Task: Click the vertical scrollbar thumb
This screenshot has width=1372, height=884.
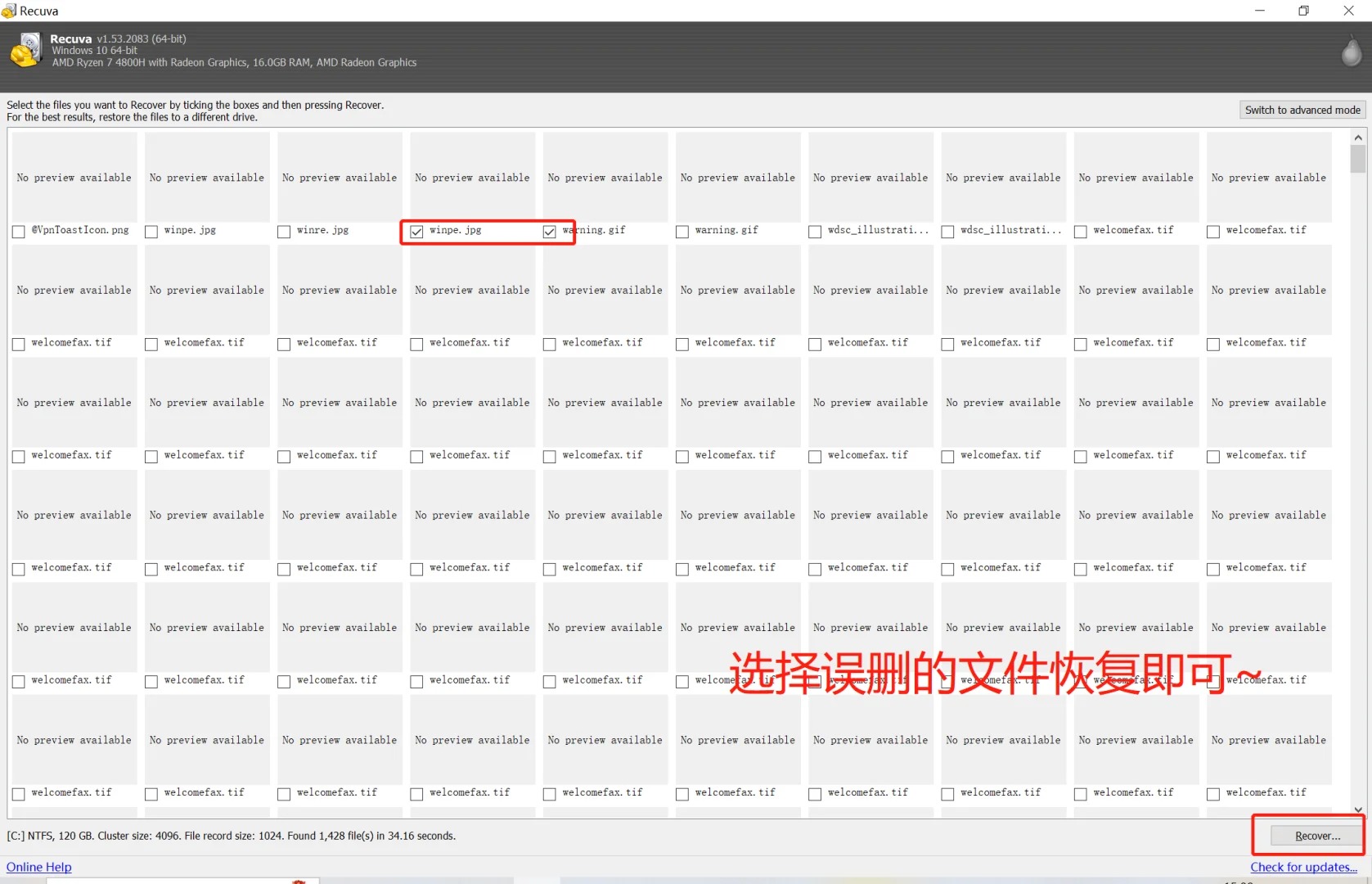Action: [x=1358, y=159]
